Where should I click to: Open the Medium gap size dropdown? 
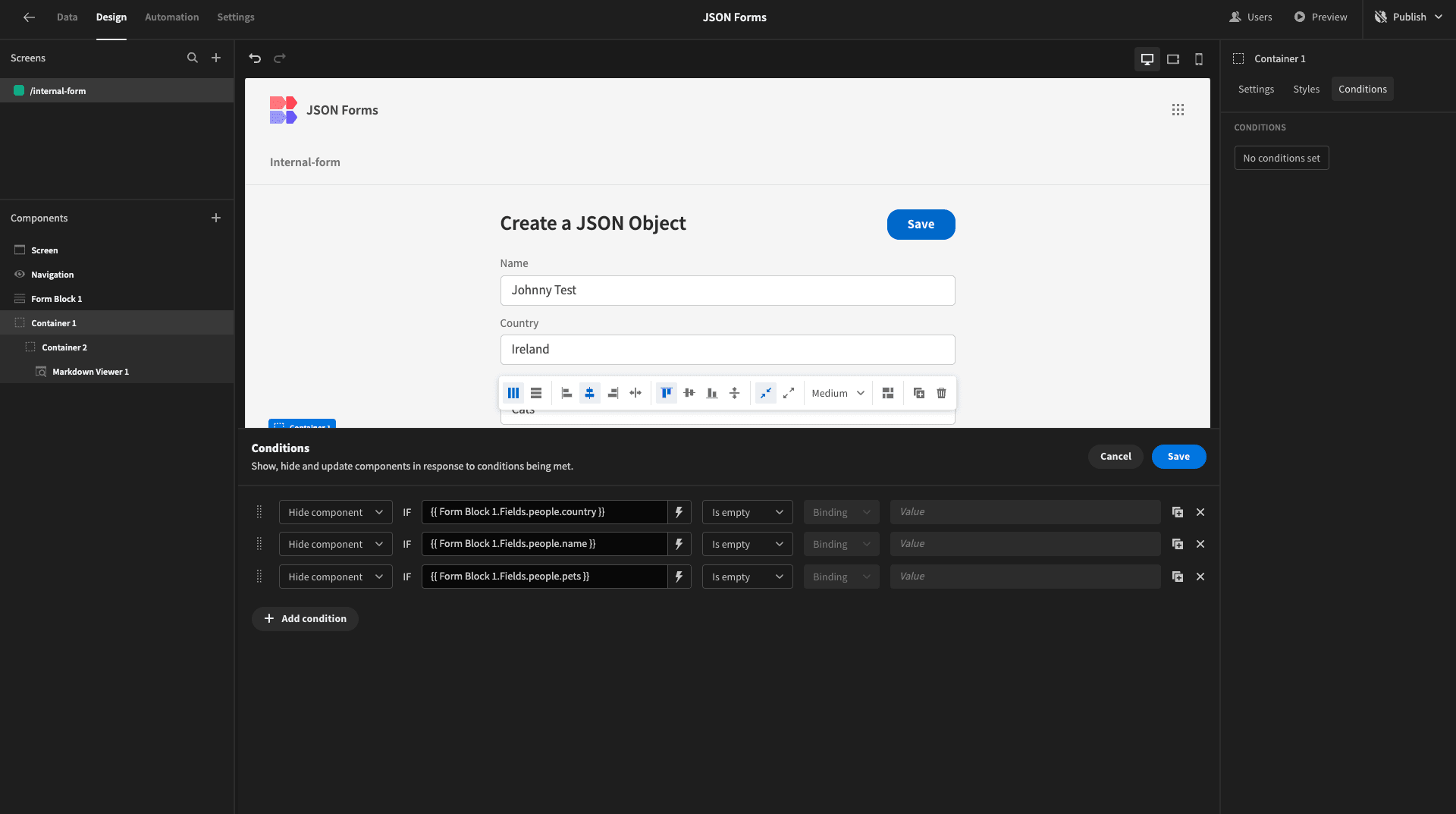[838, 393]
